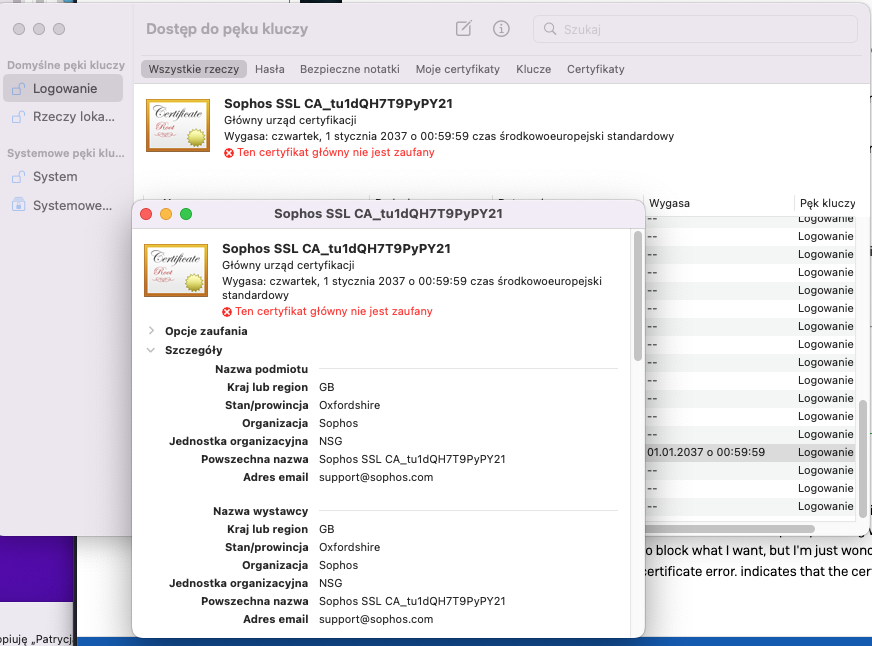Open the info icon in Keychain toolbar
The image size is (872, 646).
[501, 29]
